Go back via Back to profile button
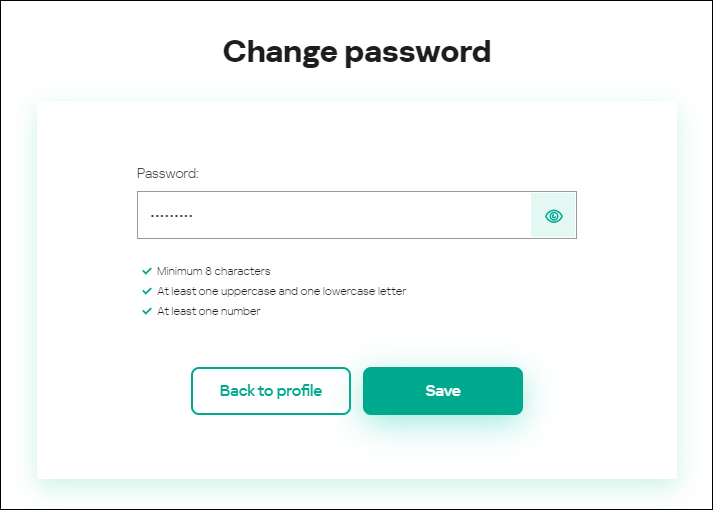Image resolution: width=713 pixels, height=510 pixels. 271,391
